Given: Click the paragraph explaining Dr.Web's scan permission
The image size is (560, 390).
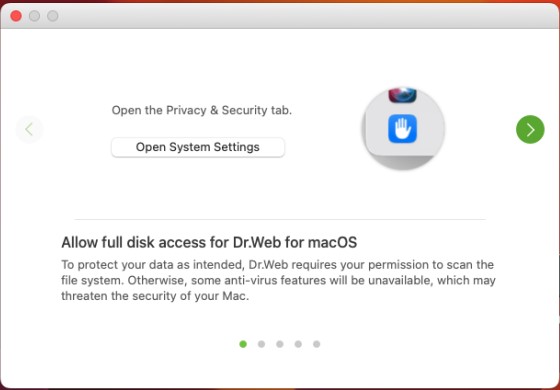Looking at the screenshot, I should coord(278,280).
